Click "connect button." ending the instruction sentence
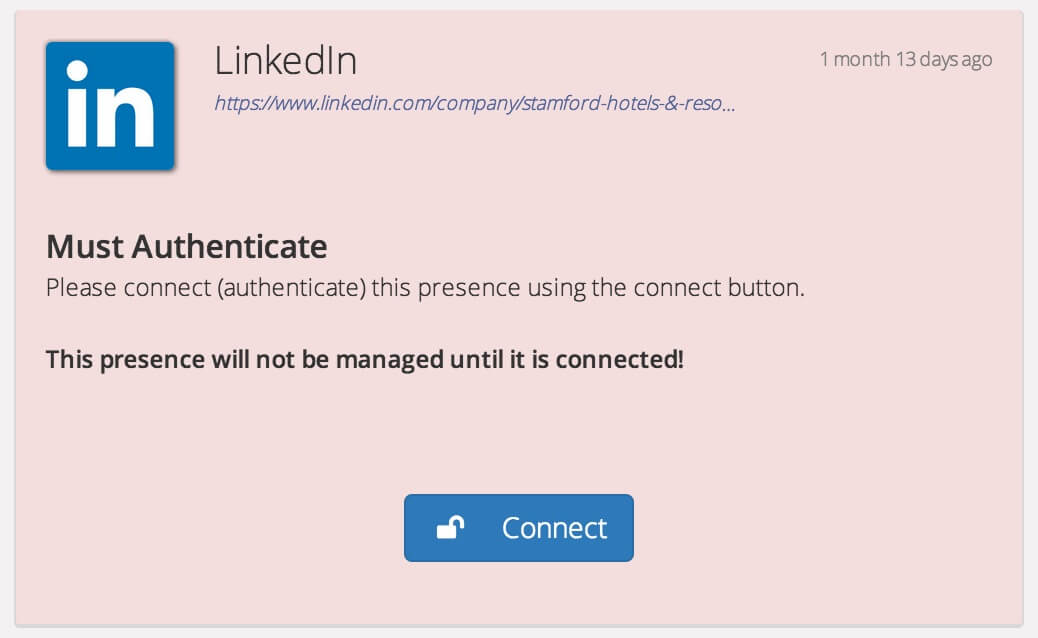The height and width of the screenshot is (638, 1038). pos(719,288)
